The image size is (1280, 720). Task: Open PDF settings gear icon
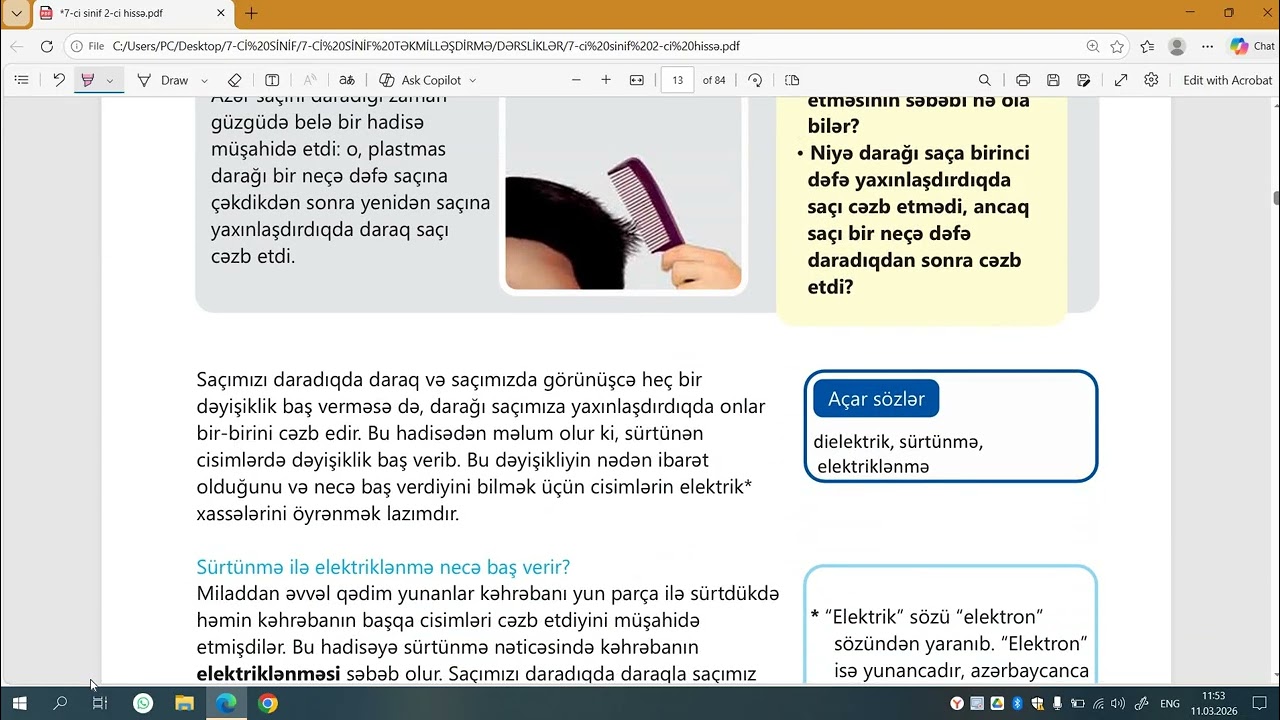1151,80
